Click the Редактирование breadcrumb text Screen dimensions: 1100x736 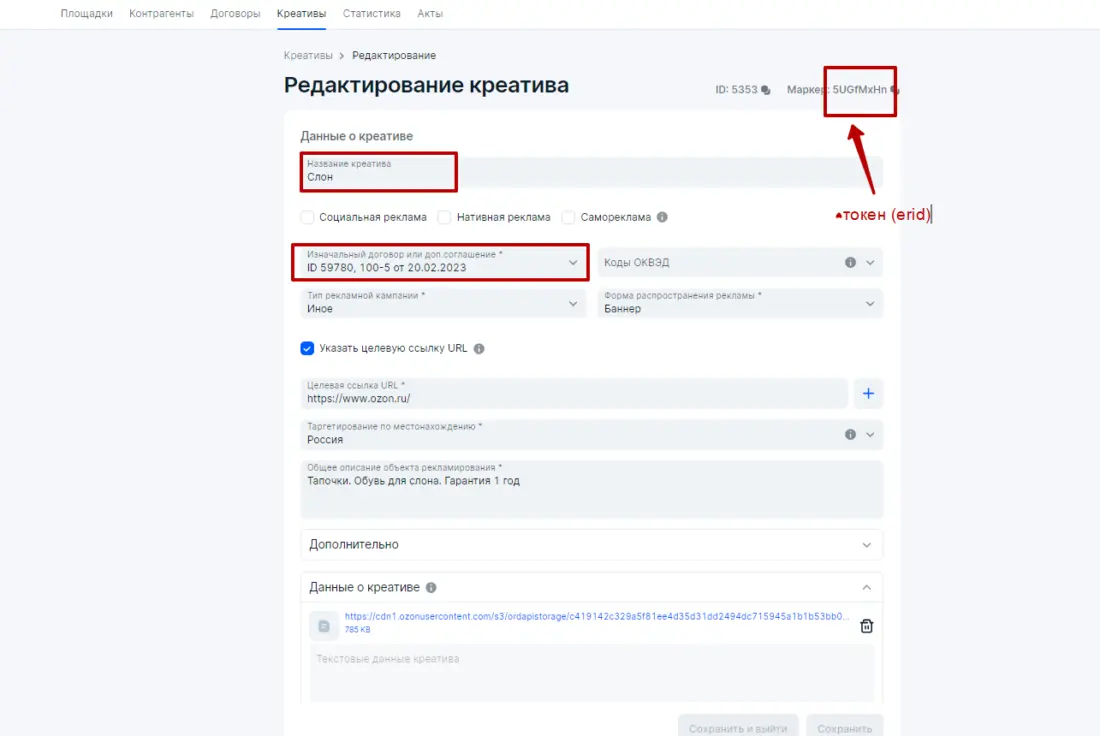pyautogui.click(x=394, y=55)
